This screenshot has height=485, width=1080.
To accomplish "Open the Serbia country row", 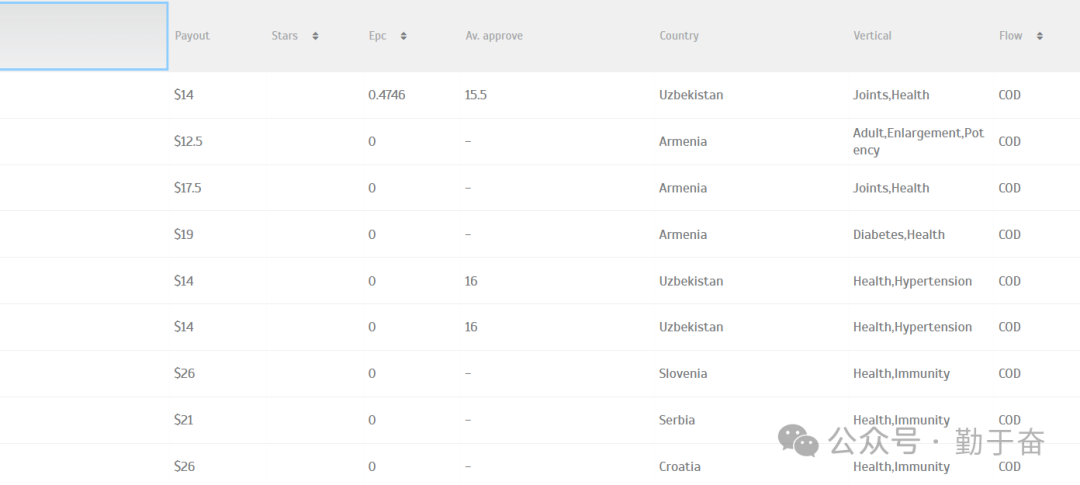I will [677, 420].
